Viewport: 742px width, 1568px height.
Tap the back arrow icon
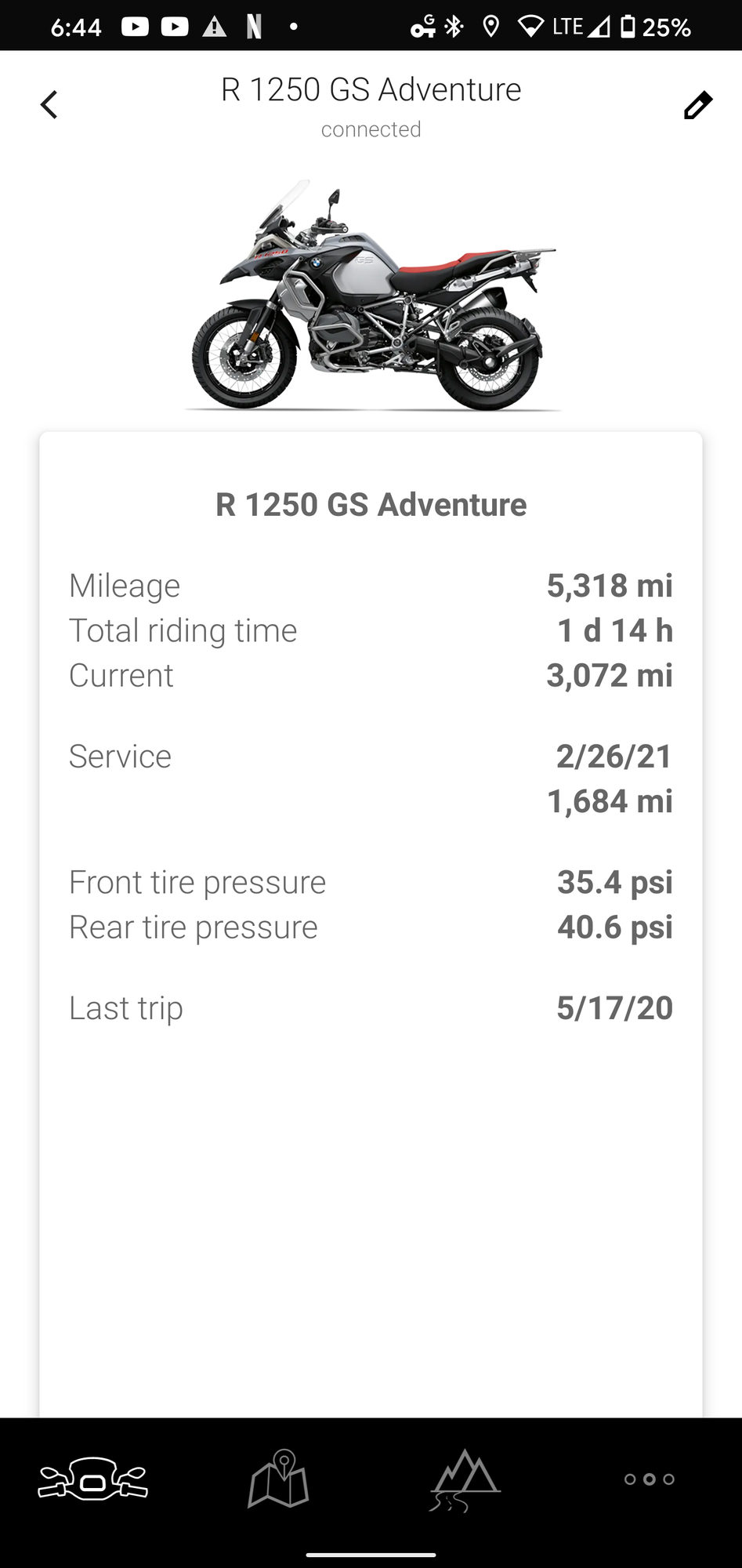(x=49, y=104)
